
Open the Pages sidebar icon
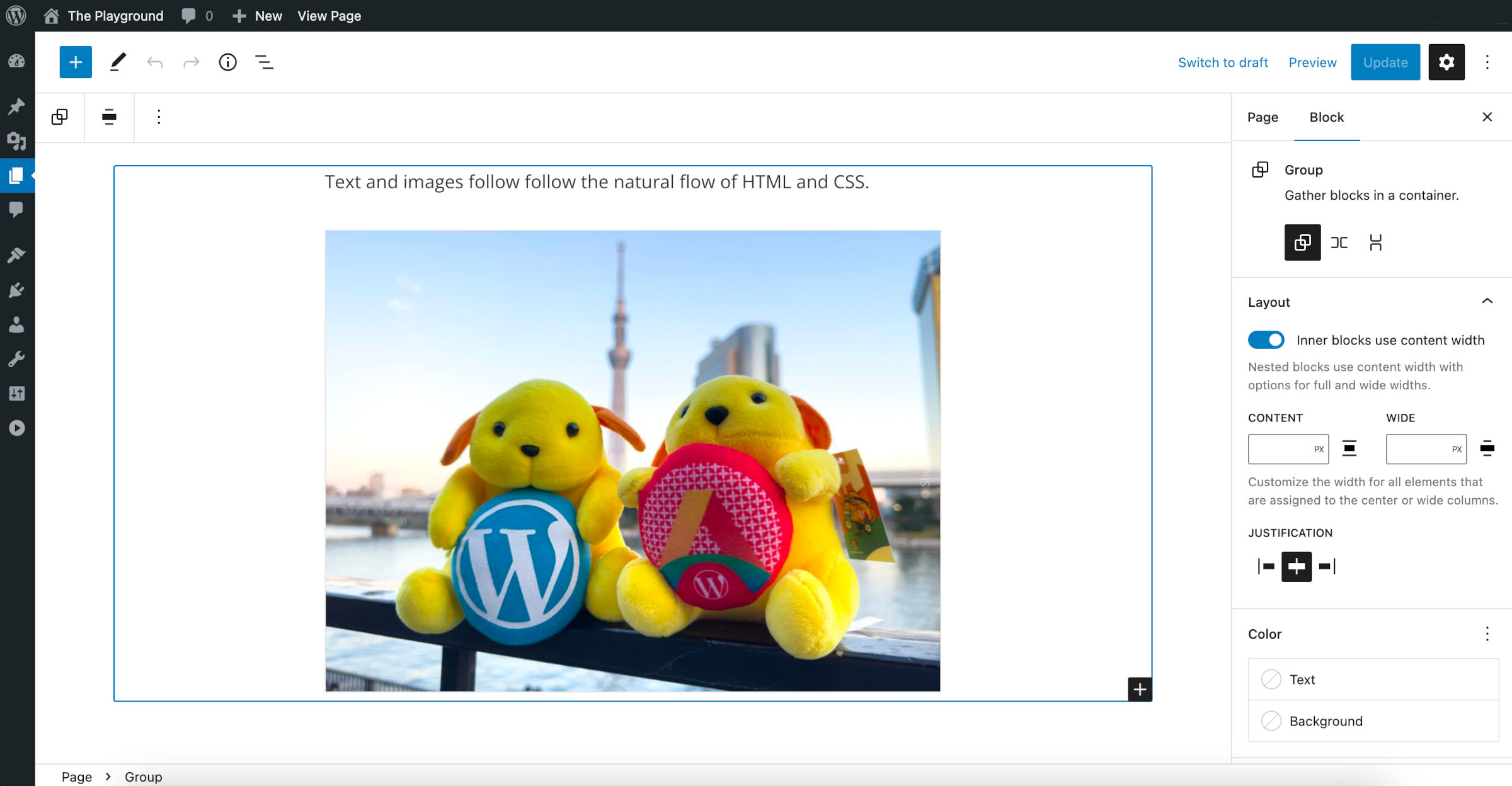click(x=17, y=175)
